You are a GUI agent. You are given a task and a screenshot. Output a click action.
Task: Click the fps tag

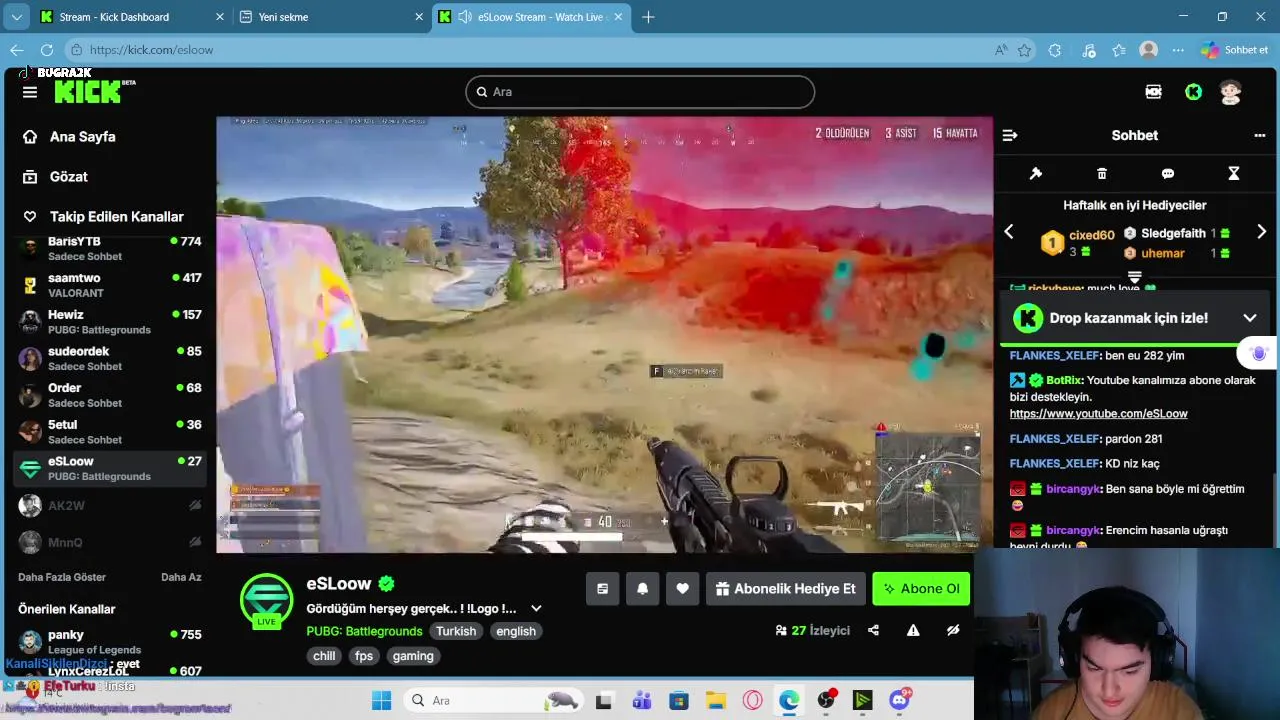(x=364, y=656)
